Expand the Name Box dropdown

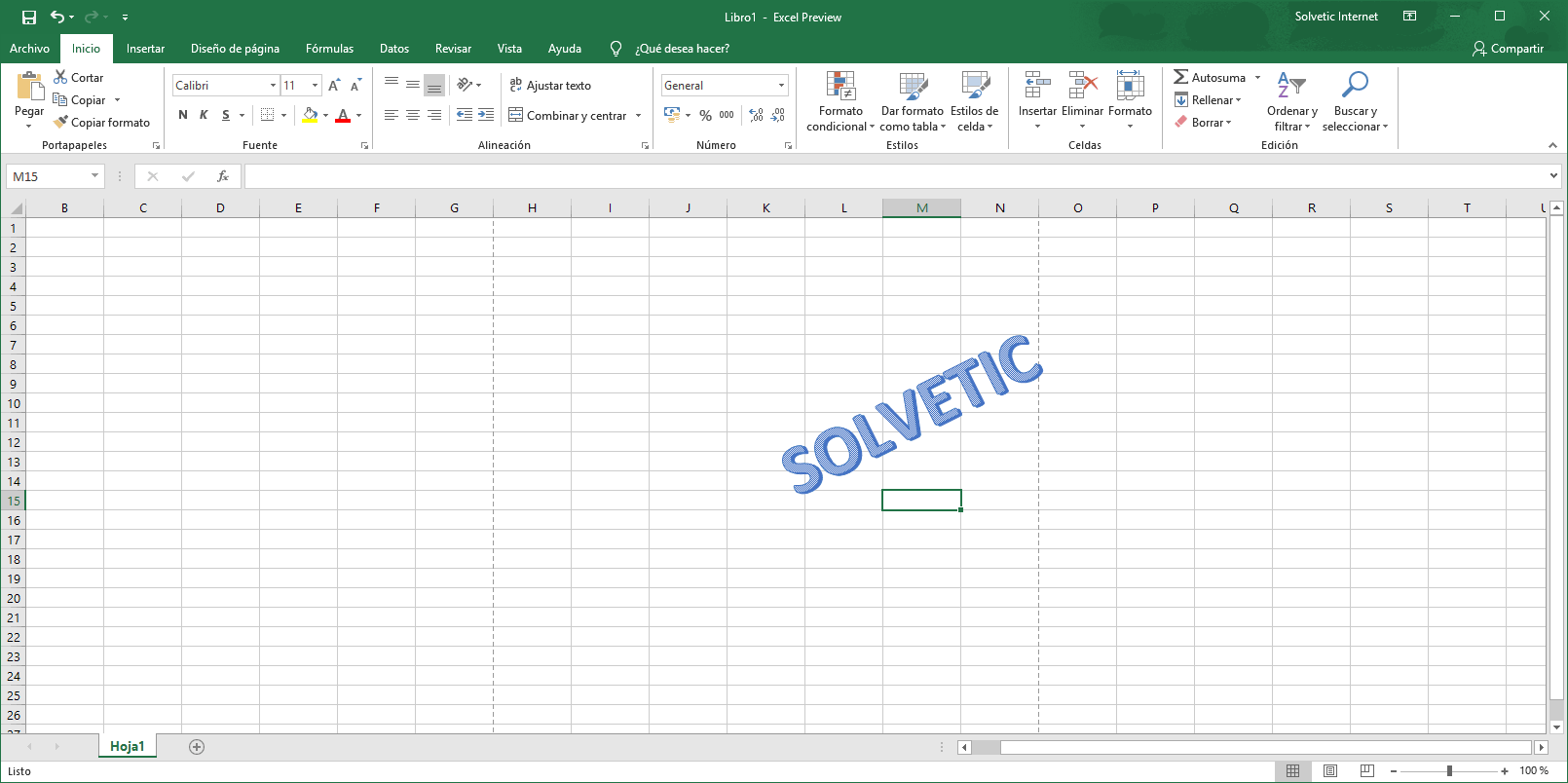click(94, 176)
